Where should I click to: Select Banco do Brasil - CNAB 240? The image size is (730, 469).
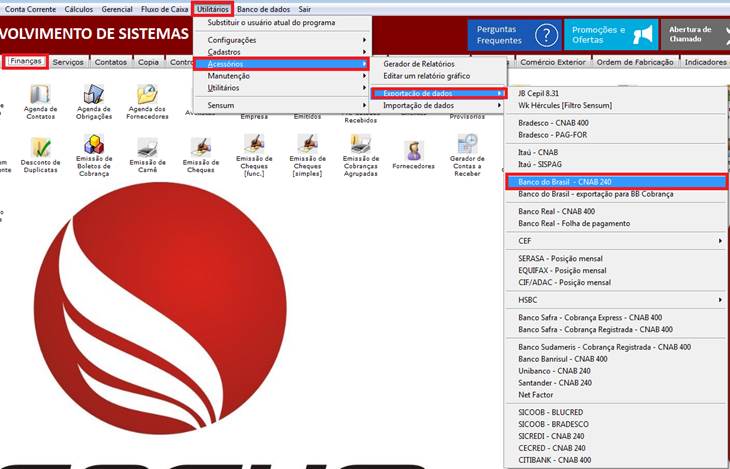pyautogui.click(x=617, y=182)
